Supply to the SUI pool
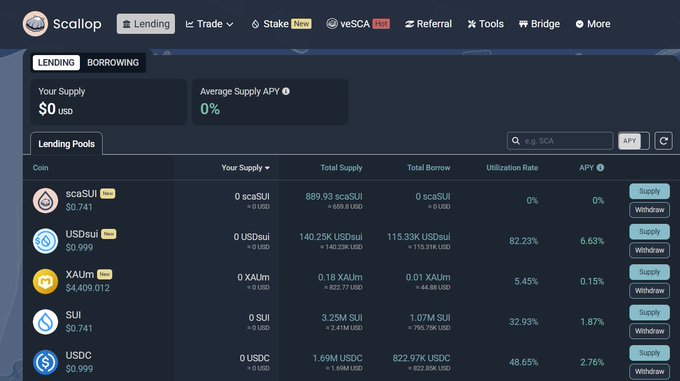 tap(649, 312)
